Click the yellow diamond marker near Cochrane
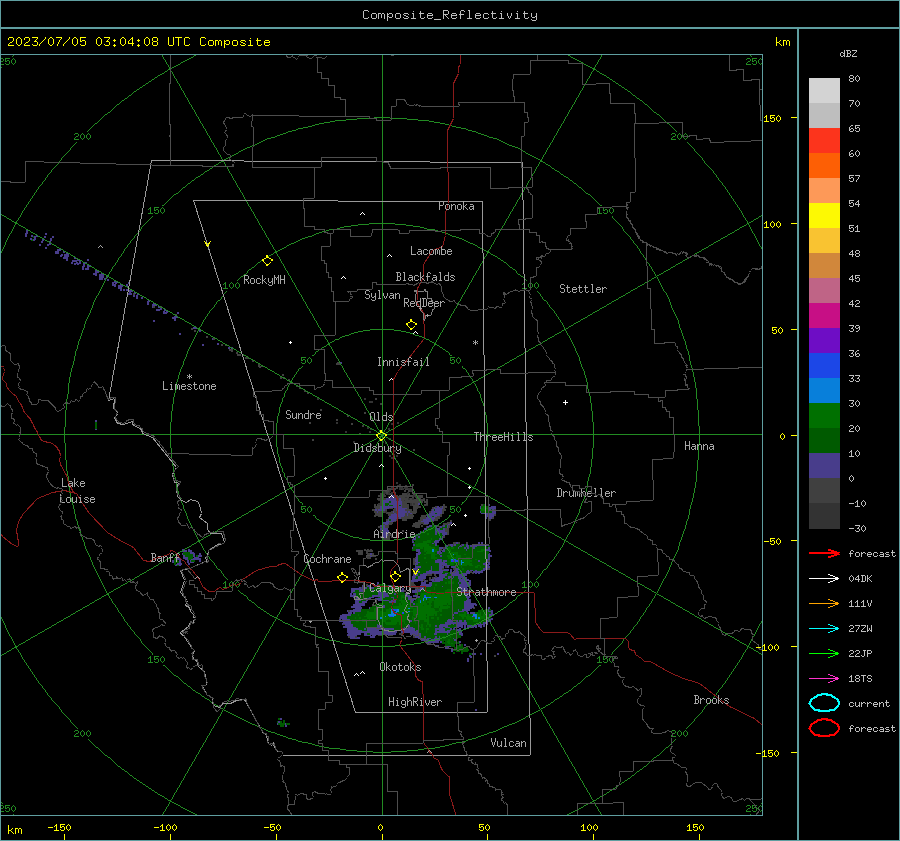 (343, 577)
